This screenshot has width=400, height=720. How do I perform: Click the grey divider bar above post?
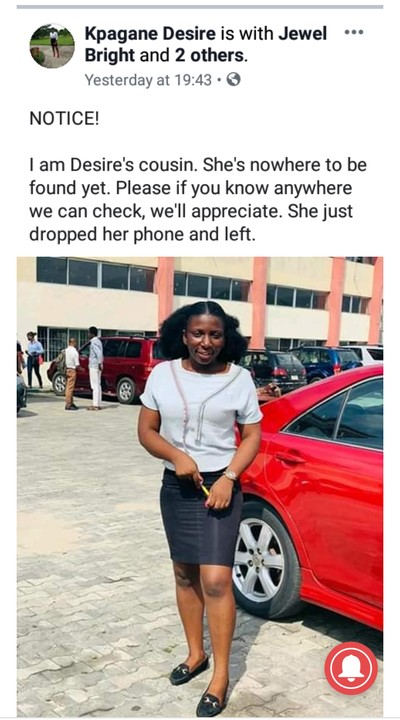point(200,7)
